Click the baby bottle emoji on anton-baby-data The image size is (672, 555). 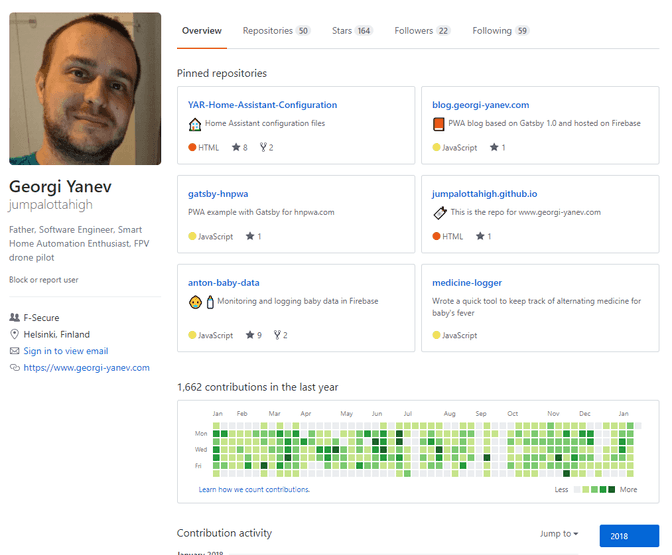click(x=210, y=303)
